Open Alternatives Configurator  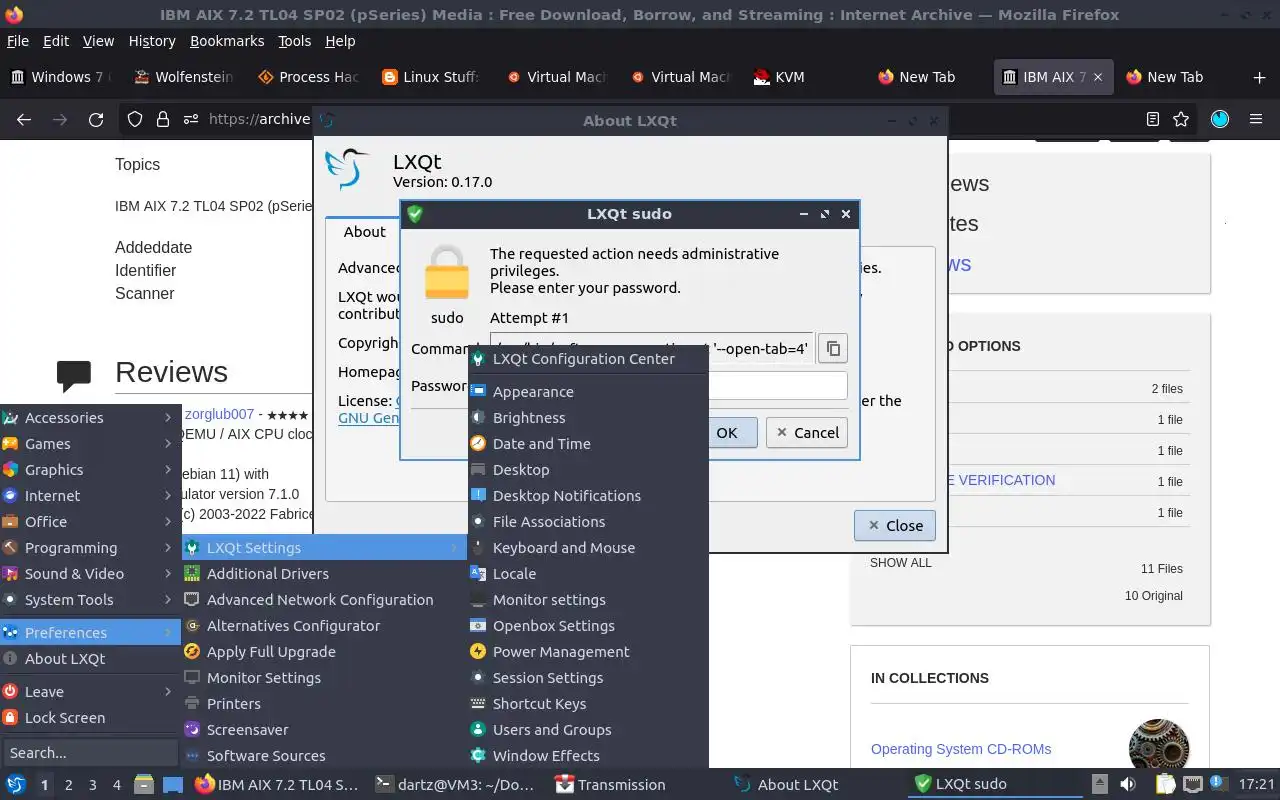click(325, 626)
